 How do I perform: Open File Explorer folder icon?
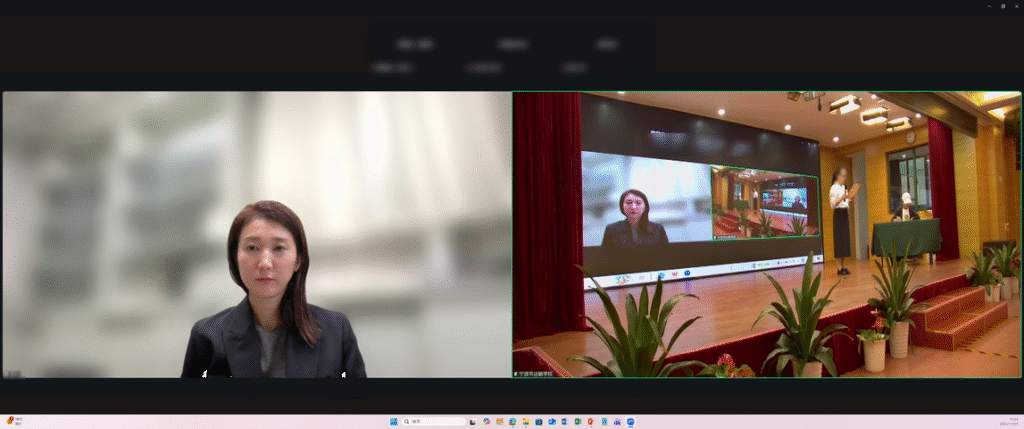coord(526,422)
